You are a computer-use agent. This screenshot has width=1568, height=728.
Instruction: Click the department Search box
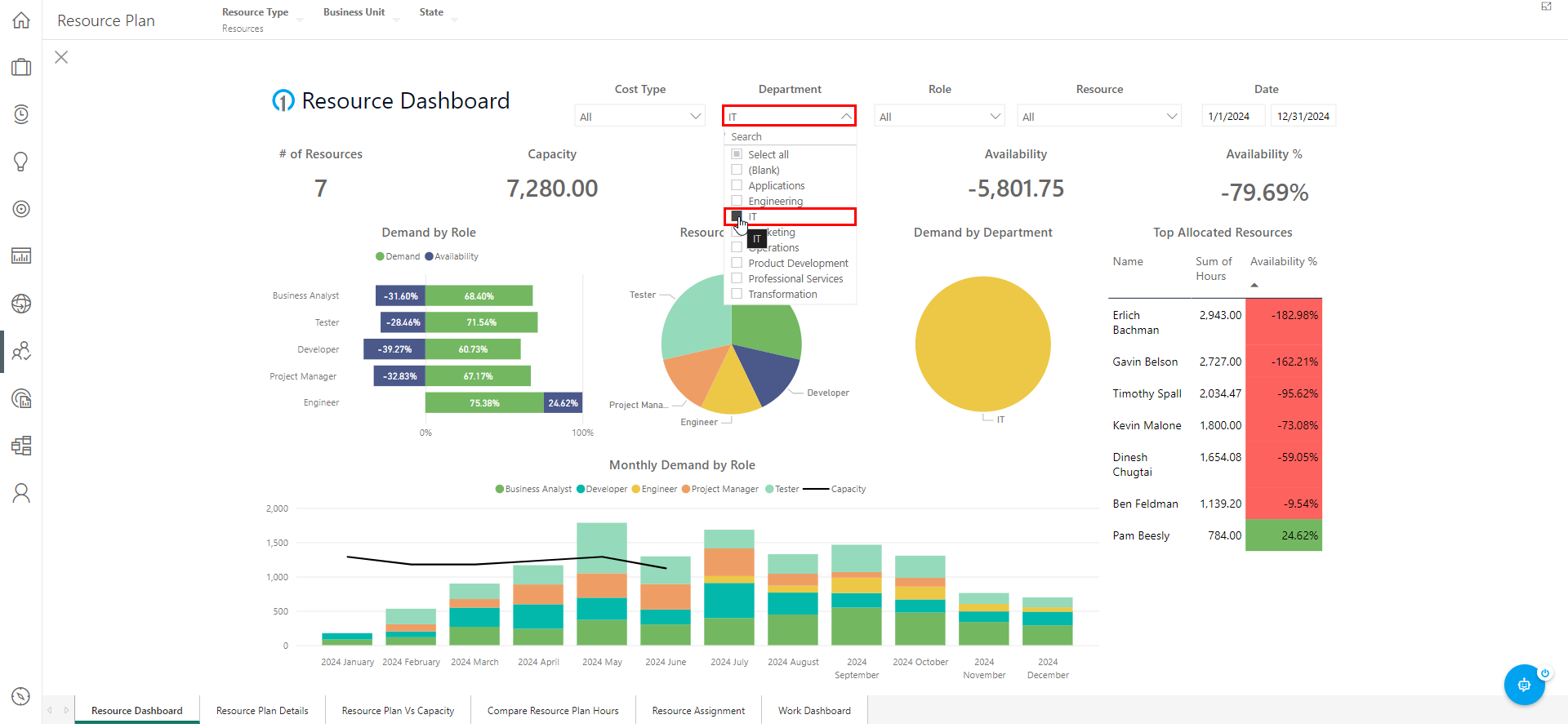click(x=790, y=137)
